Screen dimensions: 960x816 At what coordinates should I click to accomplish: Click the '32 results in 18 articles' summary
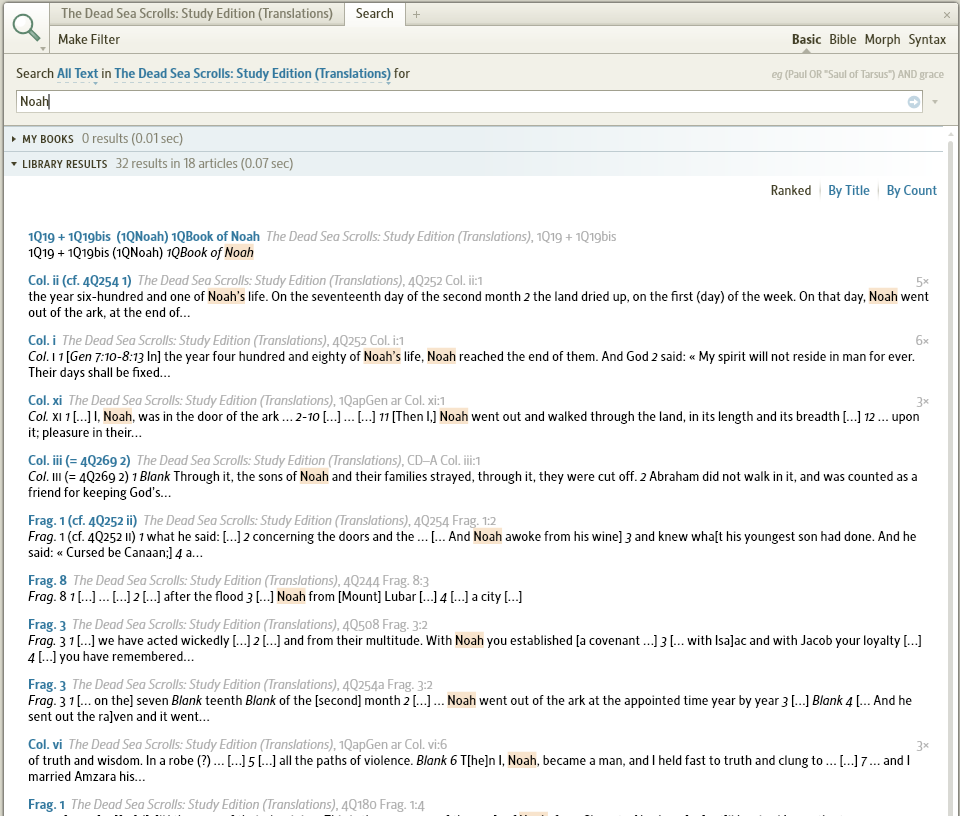[204, 164]
